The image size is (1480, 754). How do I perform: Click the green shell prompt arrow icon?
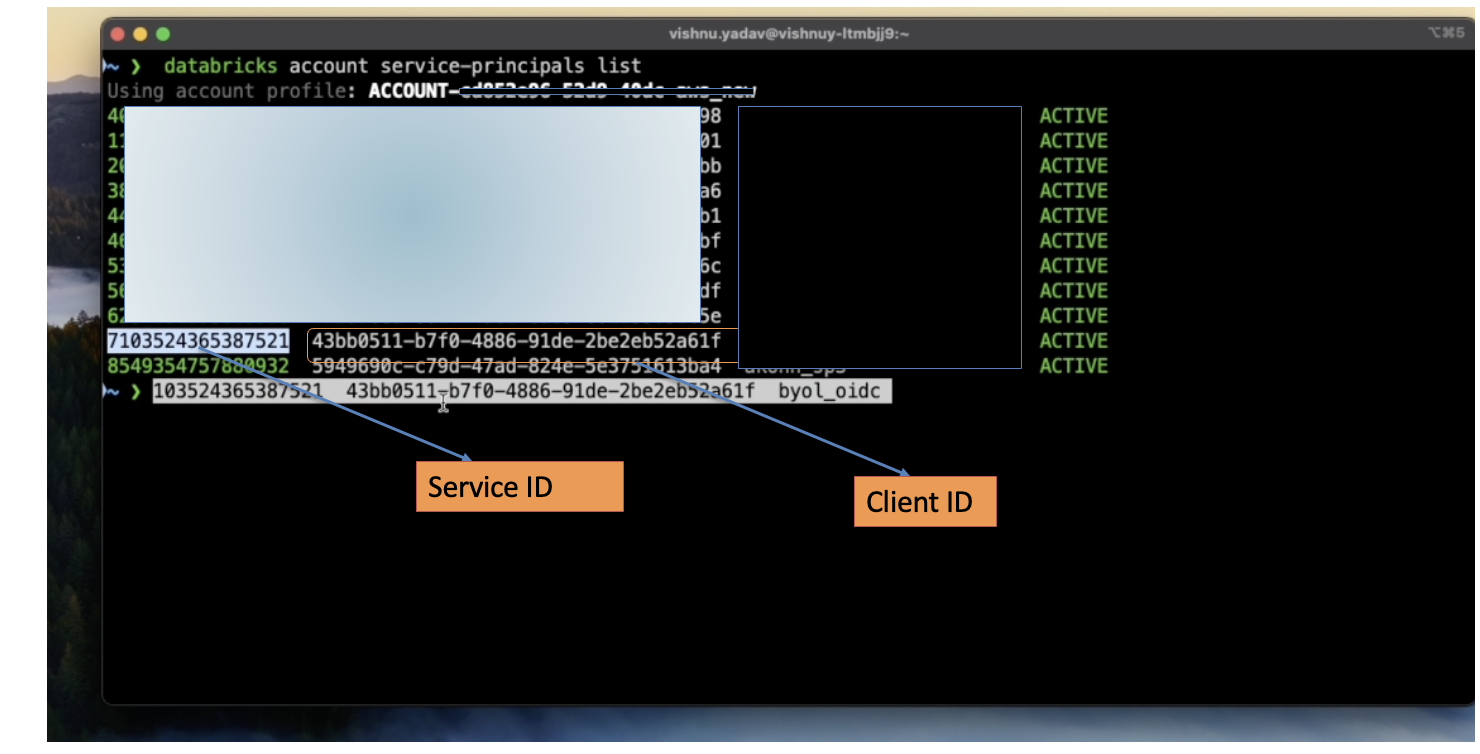pos(136,66)
